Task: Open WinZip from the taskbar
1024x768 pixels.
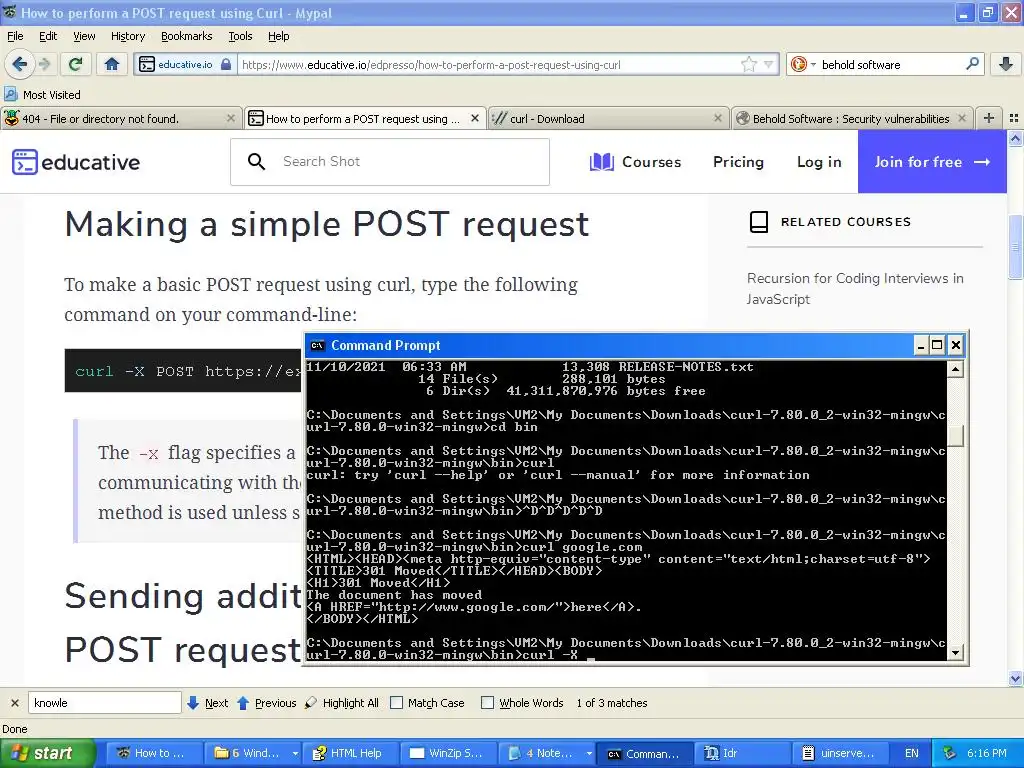Action: [x=447, y=753]
